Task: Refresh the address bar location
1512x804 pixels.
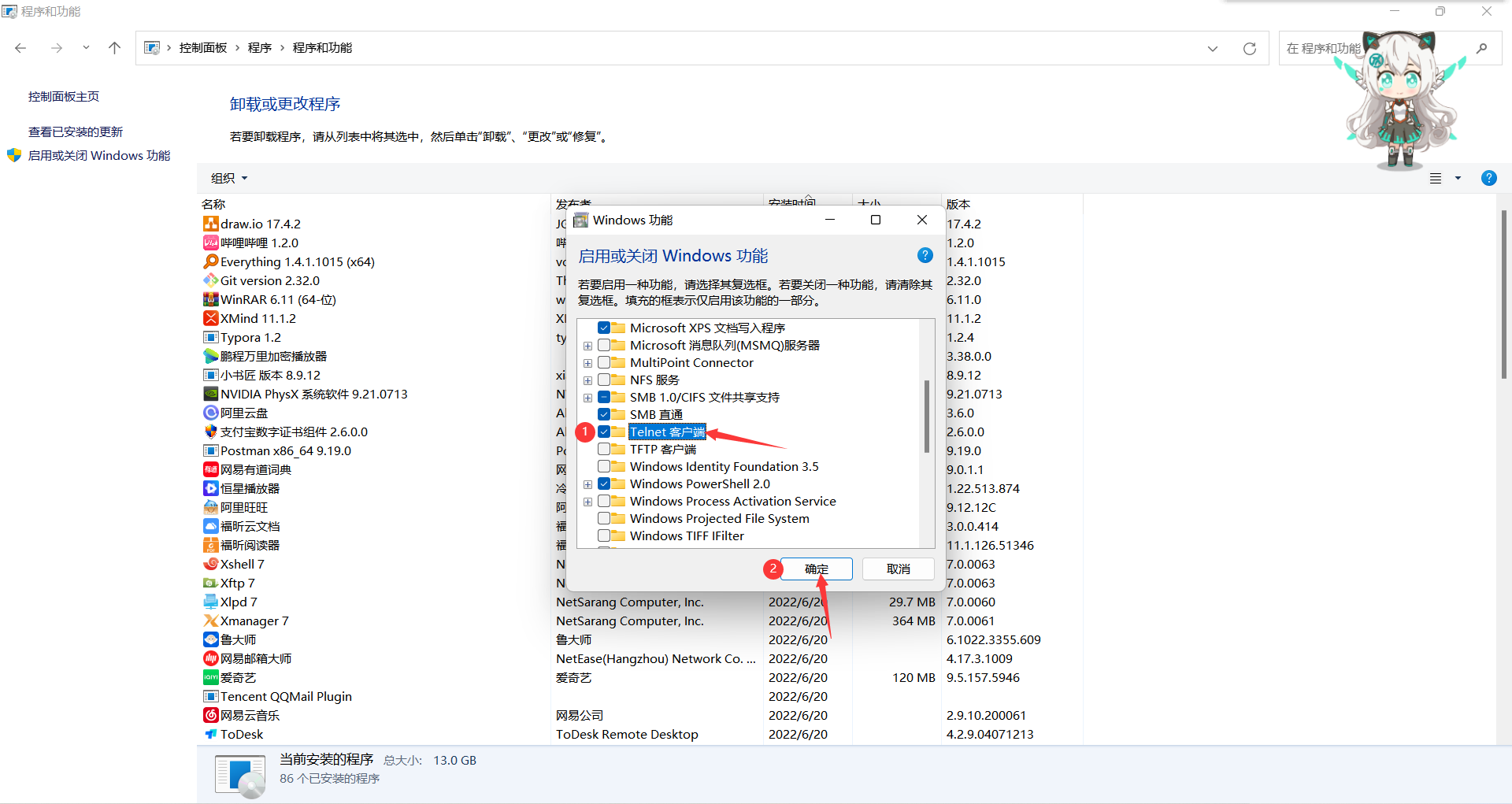Action: 1249,49
